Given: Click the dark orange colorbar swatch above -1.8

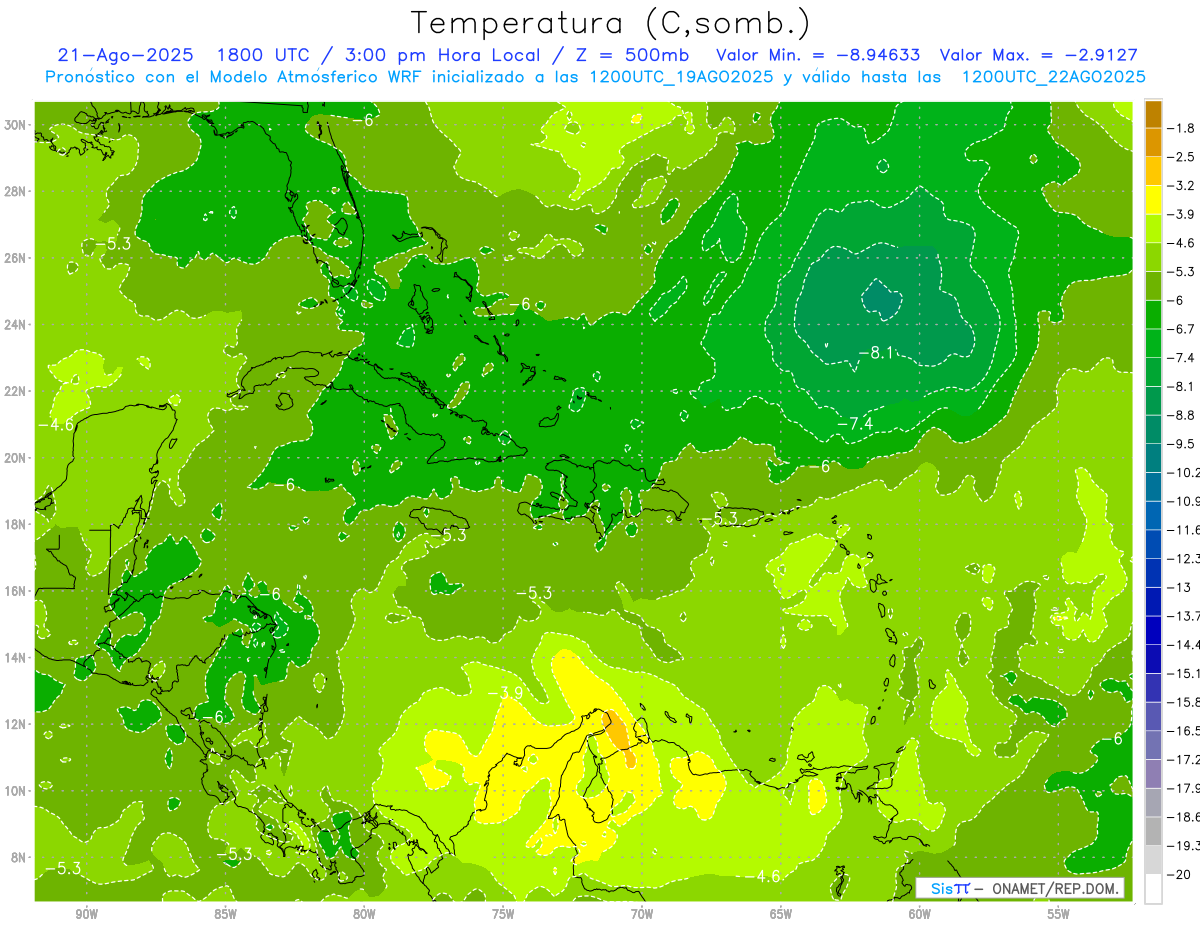Looking at the screenshot, I should tap(1153, 114).
